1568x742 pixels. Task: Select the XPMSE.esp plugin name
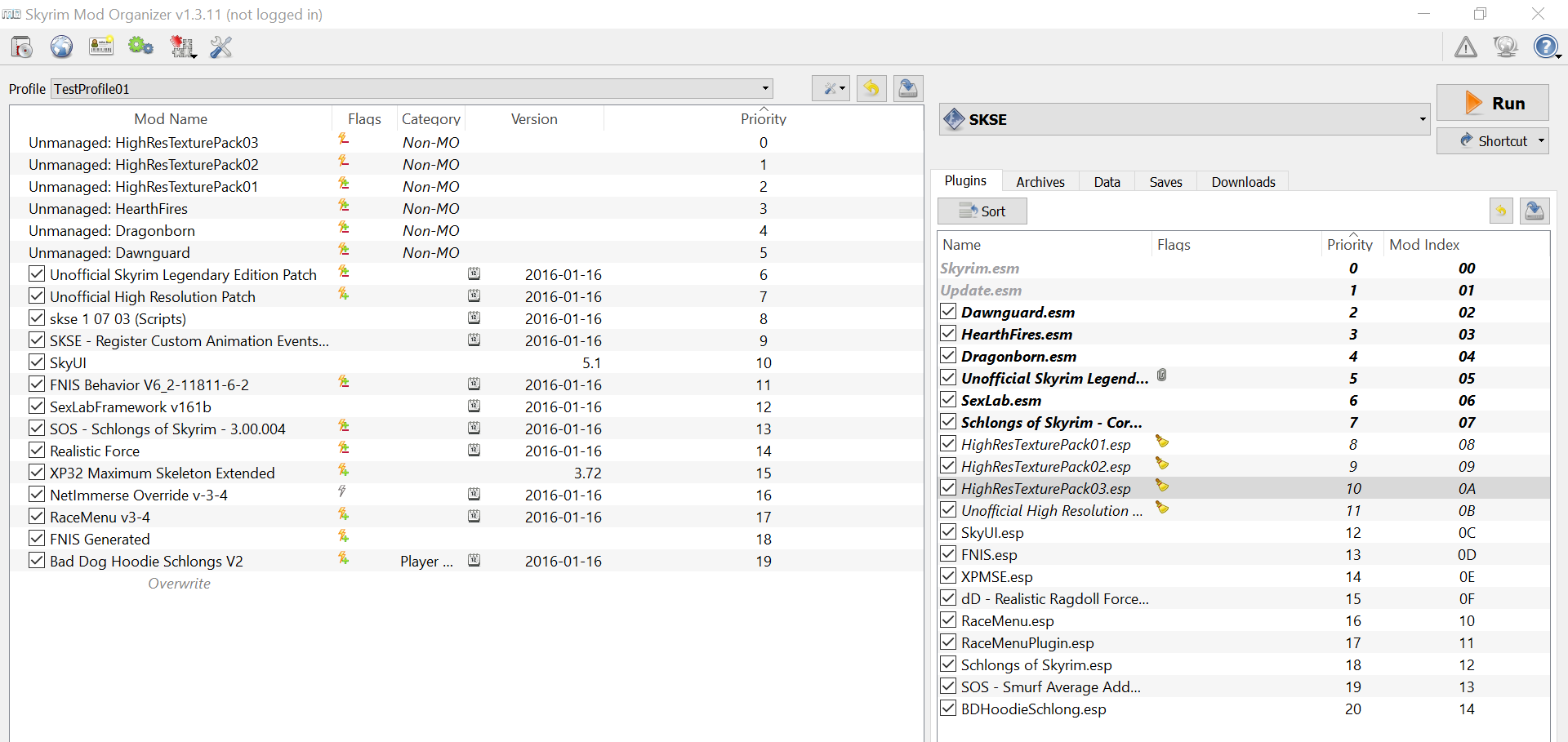click(x=996, y=577)
